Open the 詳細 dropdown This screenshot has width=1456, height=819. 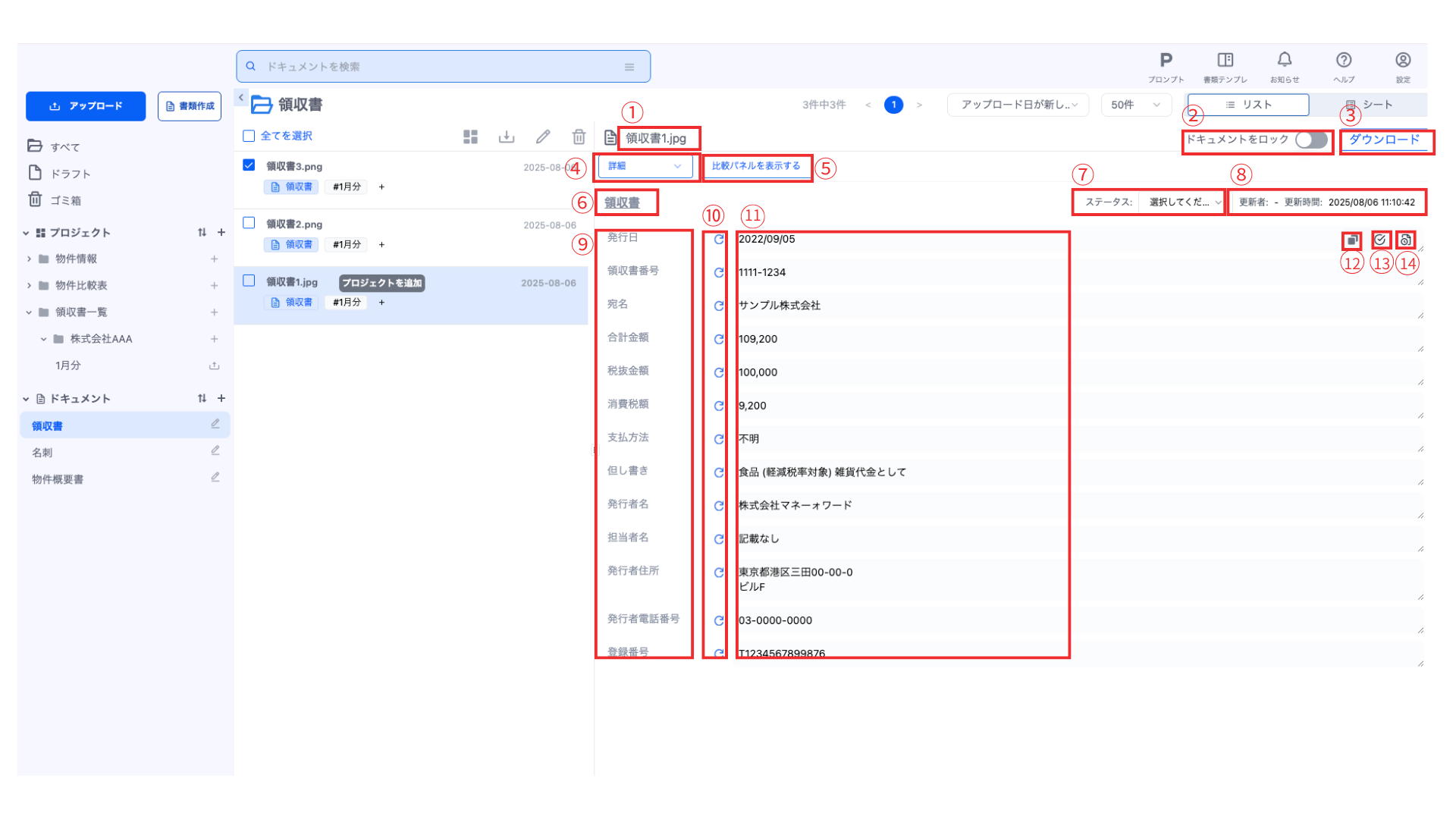[645, 166]
